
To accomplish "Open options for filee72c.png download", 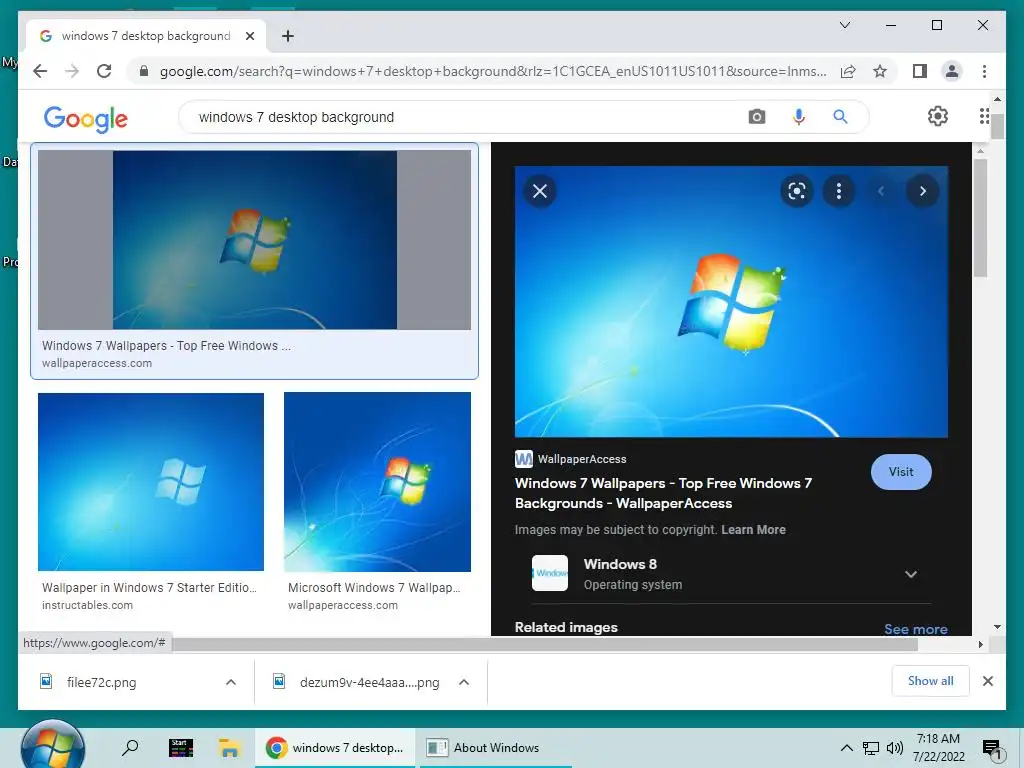I will pos(231,682).
